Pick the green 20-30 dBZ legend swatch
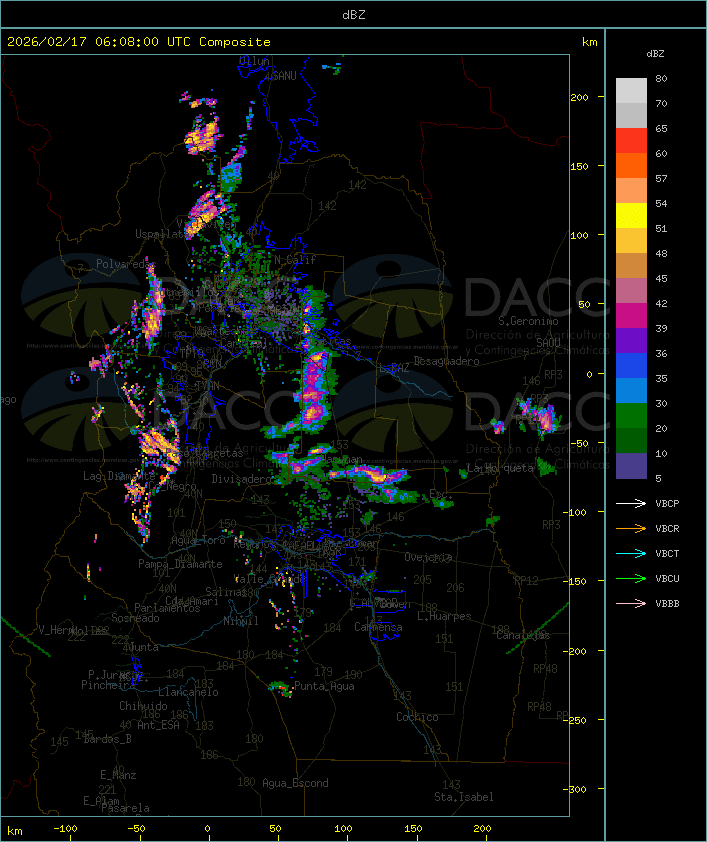Image resolution: width=707 pixels, height=842 pixels. [631, 416]
